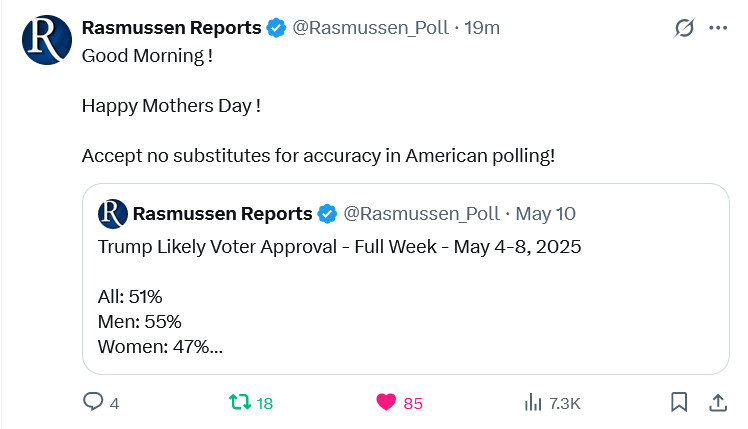The width and height of the screenshot is (748, 429).
Task: Unlike the post via pink heart
Action: pos(386,402)
